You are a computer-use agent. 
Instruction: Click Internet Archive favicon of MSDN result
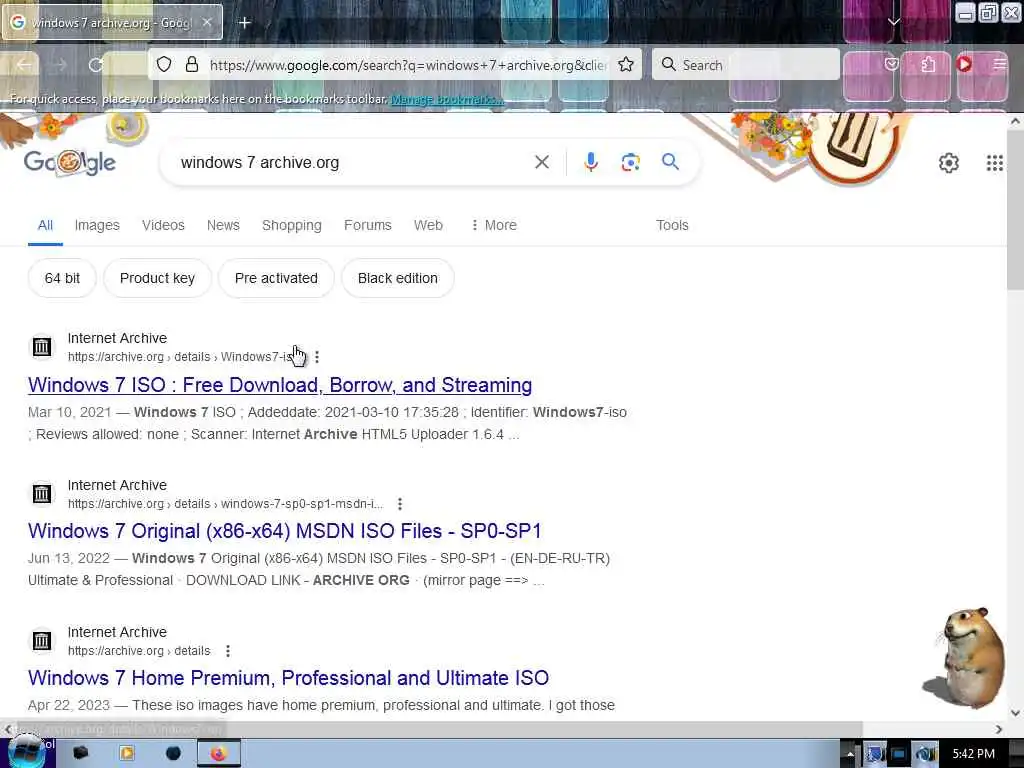coord(42,494)
